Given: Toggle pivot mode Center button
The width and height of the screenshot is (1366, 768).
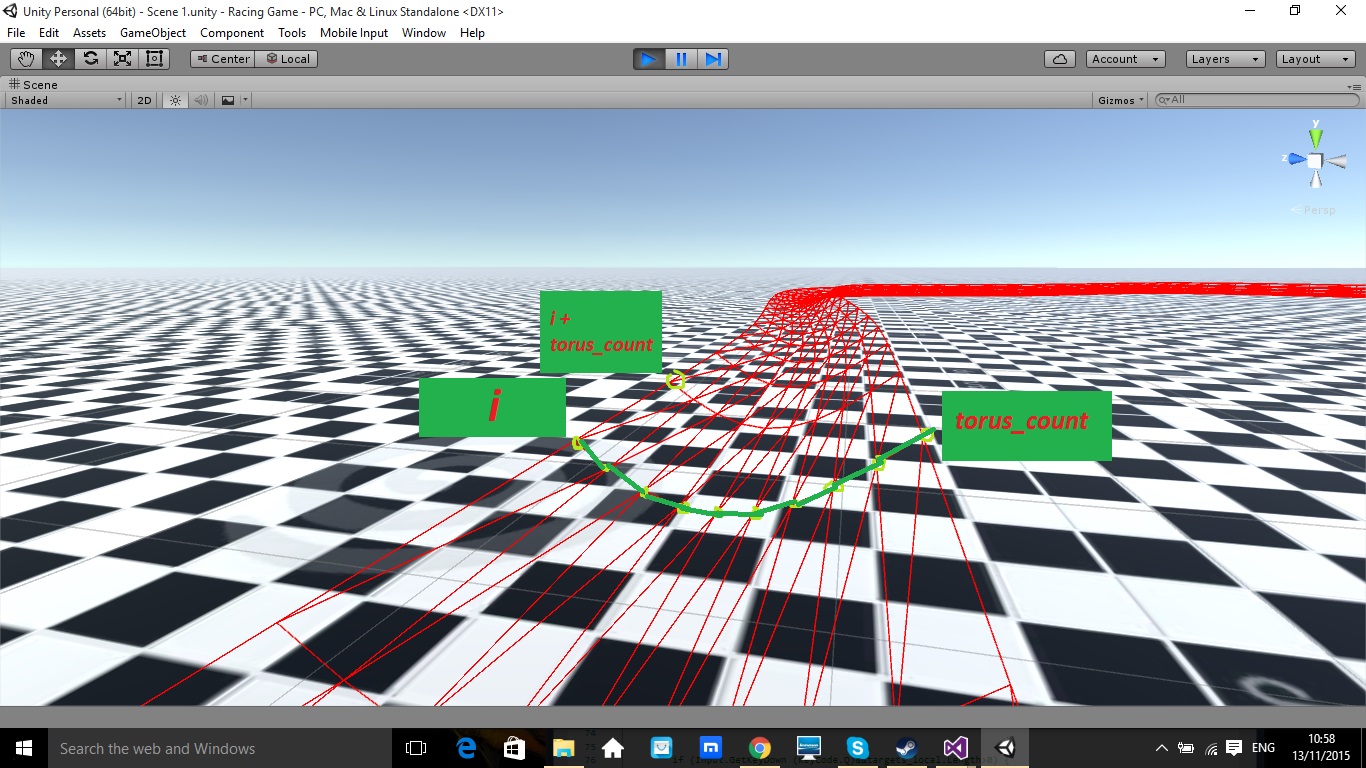Looking at the screenshot, I should [x=222, y=59].
